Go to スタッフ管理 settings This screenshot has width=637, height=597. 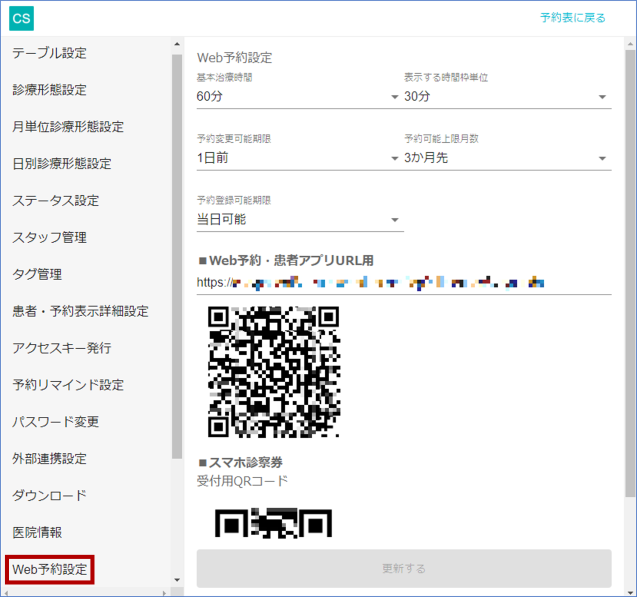[x=50, y=237]
